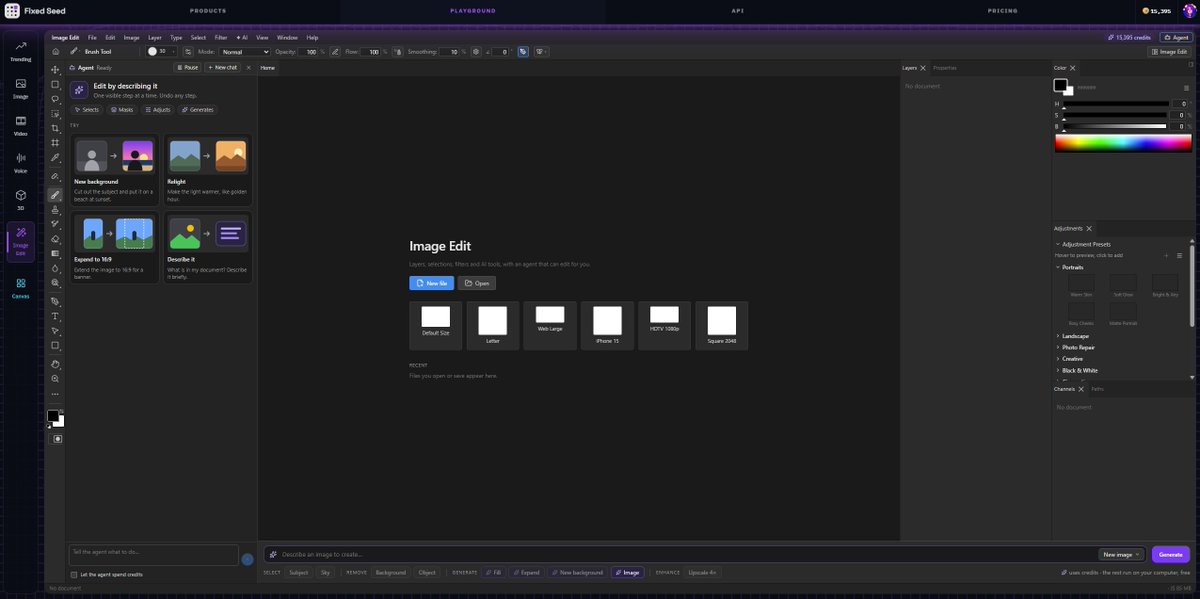Open the New image dropdown

click(1122, 554)
